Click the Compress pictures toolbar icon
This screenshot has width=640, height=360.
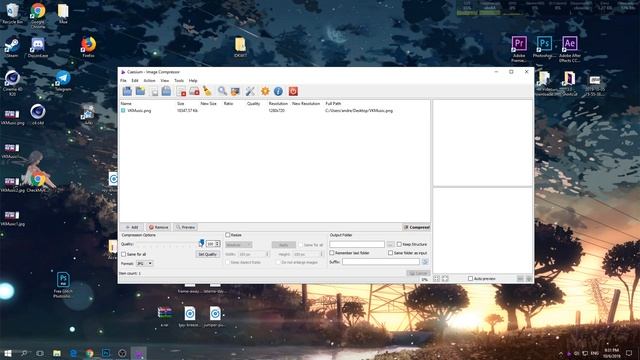[235, 91]
